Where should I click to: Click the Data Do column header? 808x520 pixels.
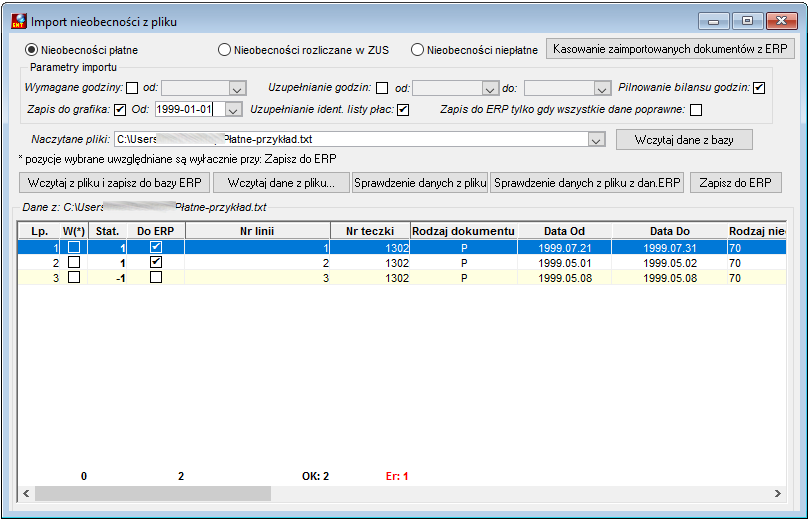[x=669, y=231]
